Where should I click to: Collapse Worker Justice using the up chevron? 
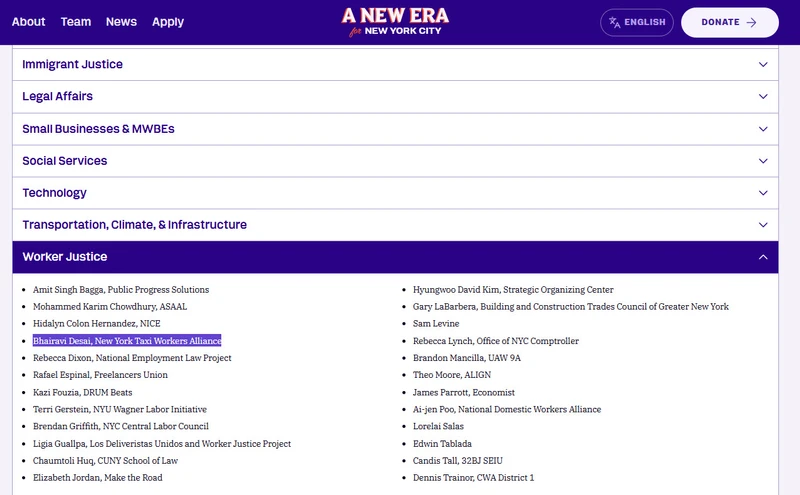pyautogui.click(x=763, y=257)
